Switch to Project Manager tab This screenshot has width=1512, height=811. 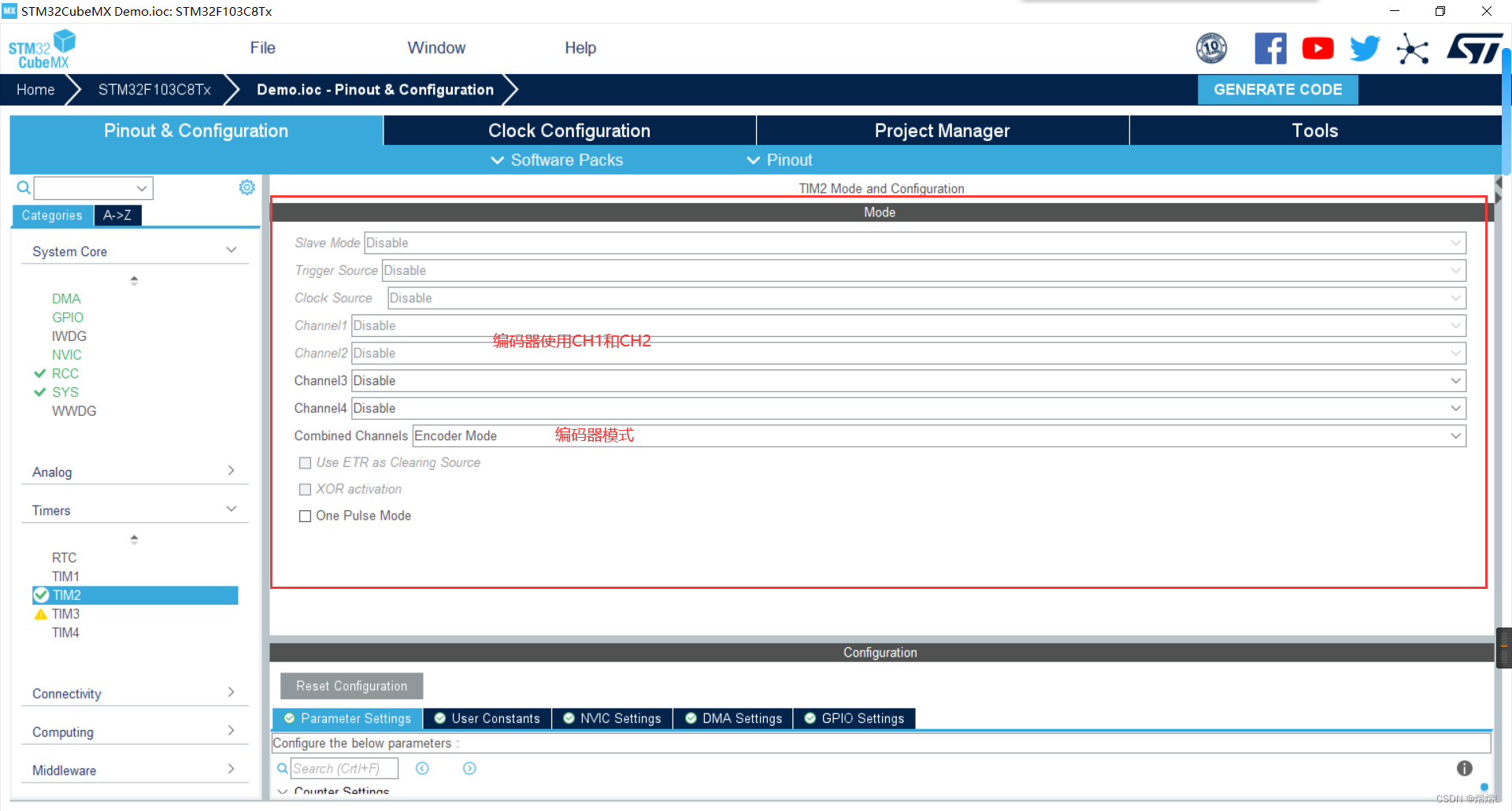click(942, 131)
